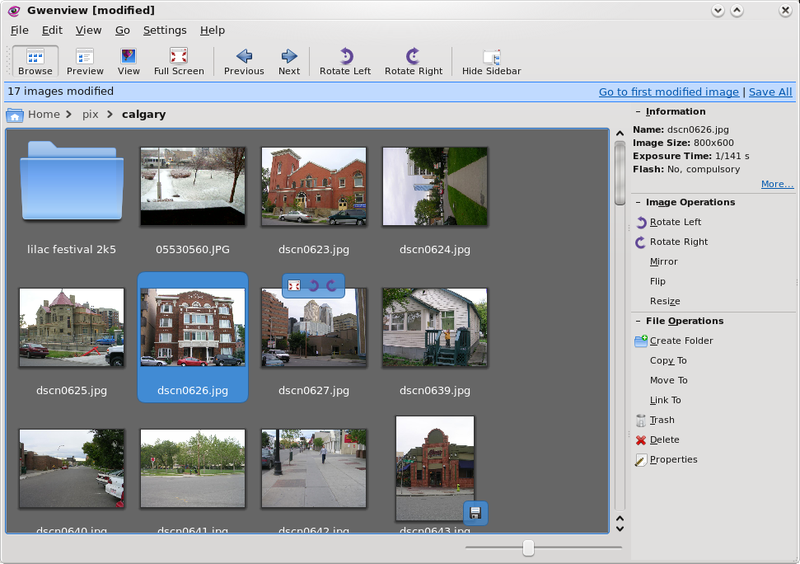
Task: Open the Settings menu
Action: tap(165, 31)
